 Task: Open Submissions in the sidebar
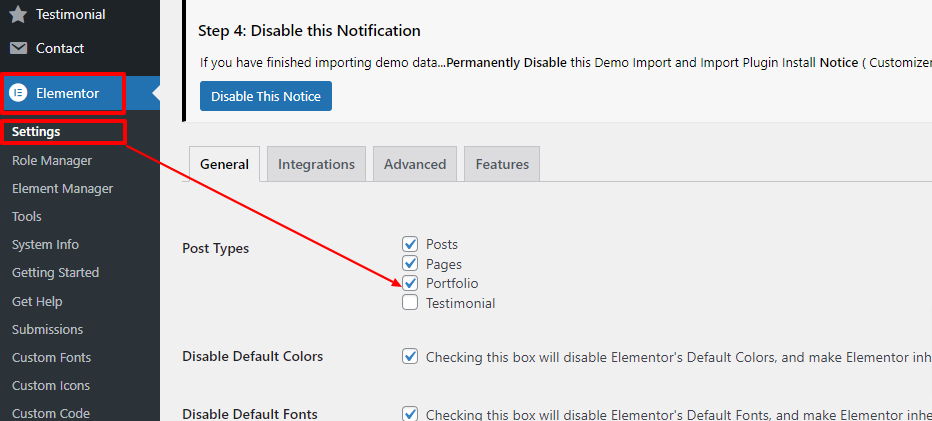(47, 329)
